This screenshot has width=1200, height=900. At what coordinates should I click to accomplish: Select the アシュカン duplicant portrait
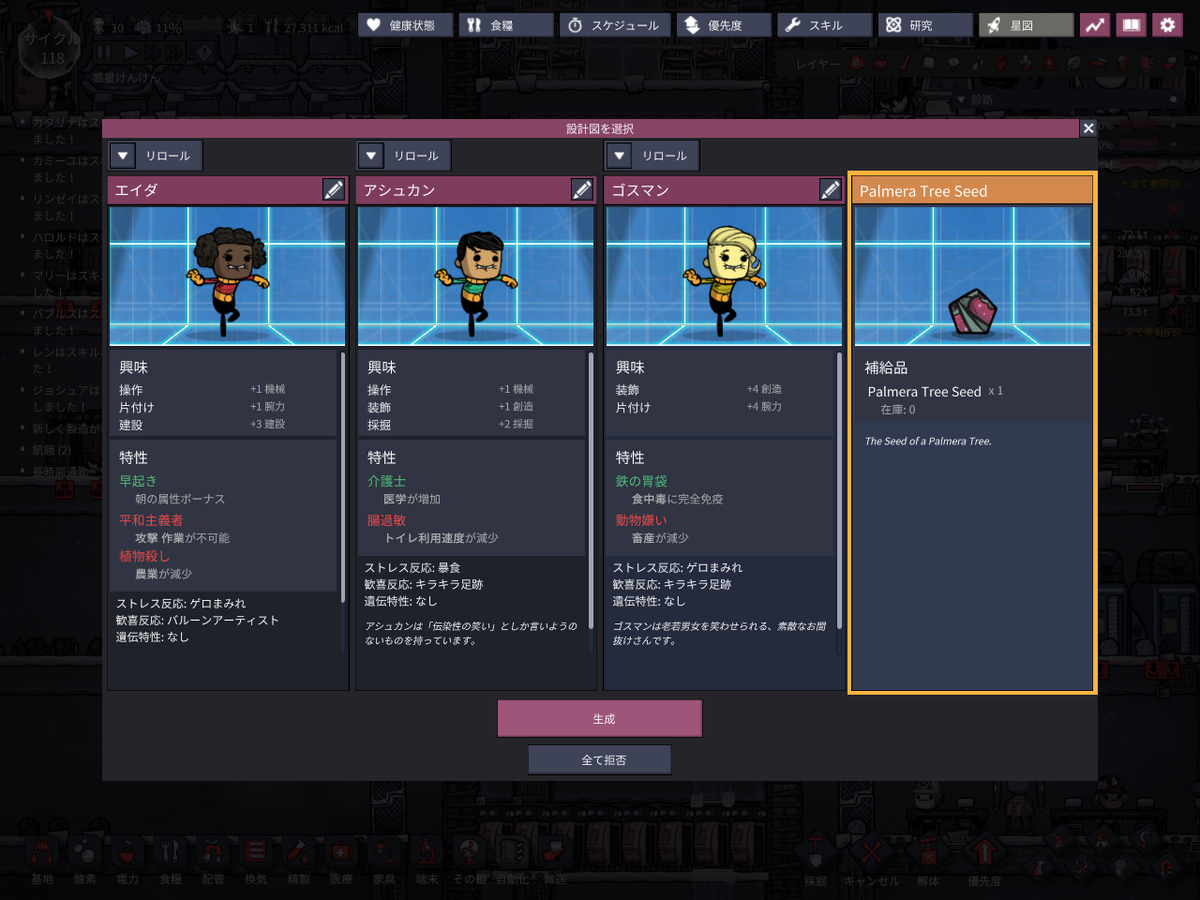475,276
